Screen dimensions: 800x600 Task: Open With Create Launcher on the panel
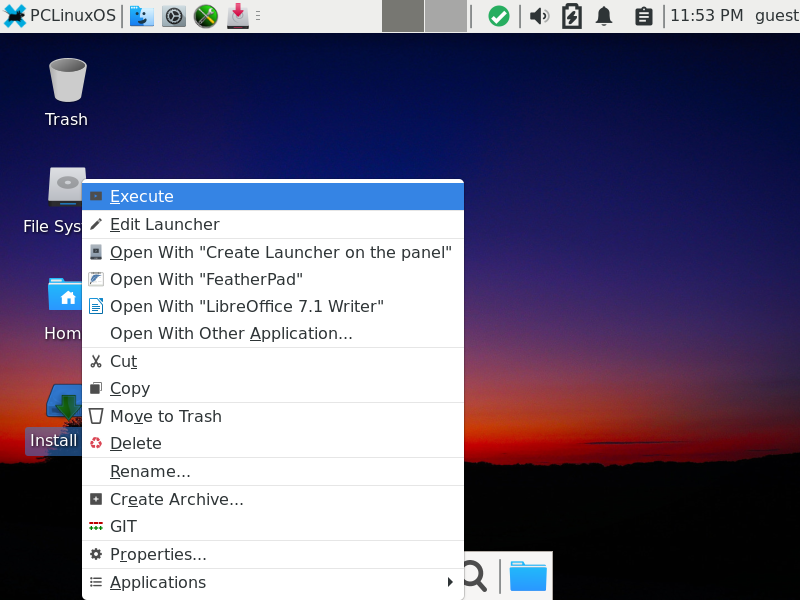coord(273,253)
